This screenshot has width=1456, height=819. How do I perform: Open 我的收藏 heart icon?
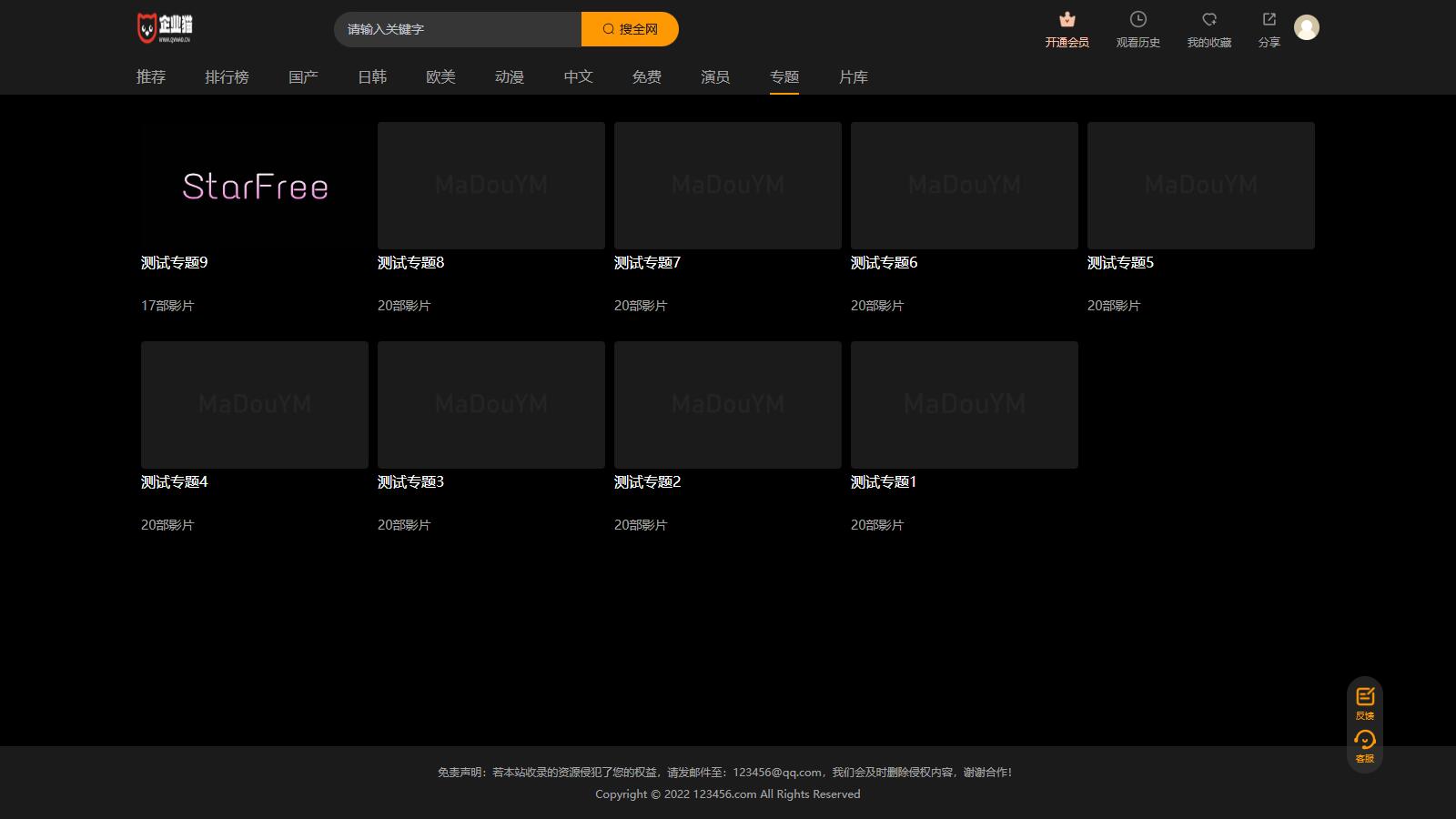pos(1208,20)
